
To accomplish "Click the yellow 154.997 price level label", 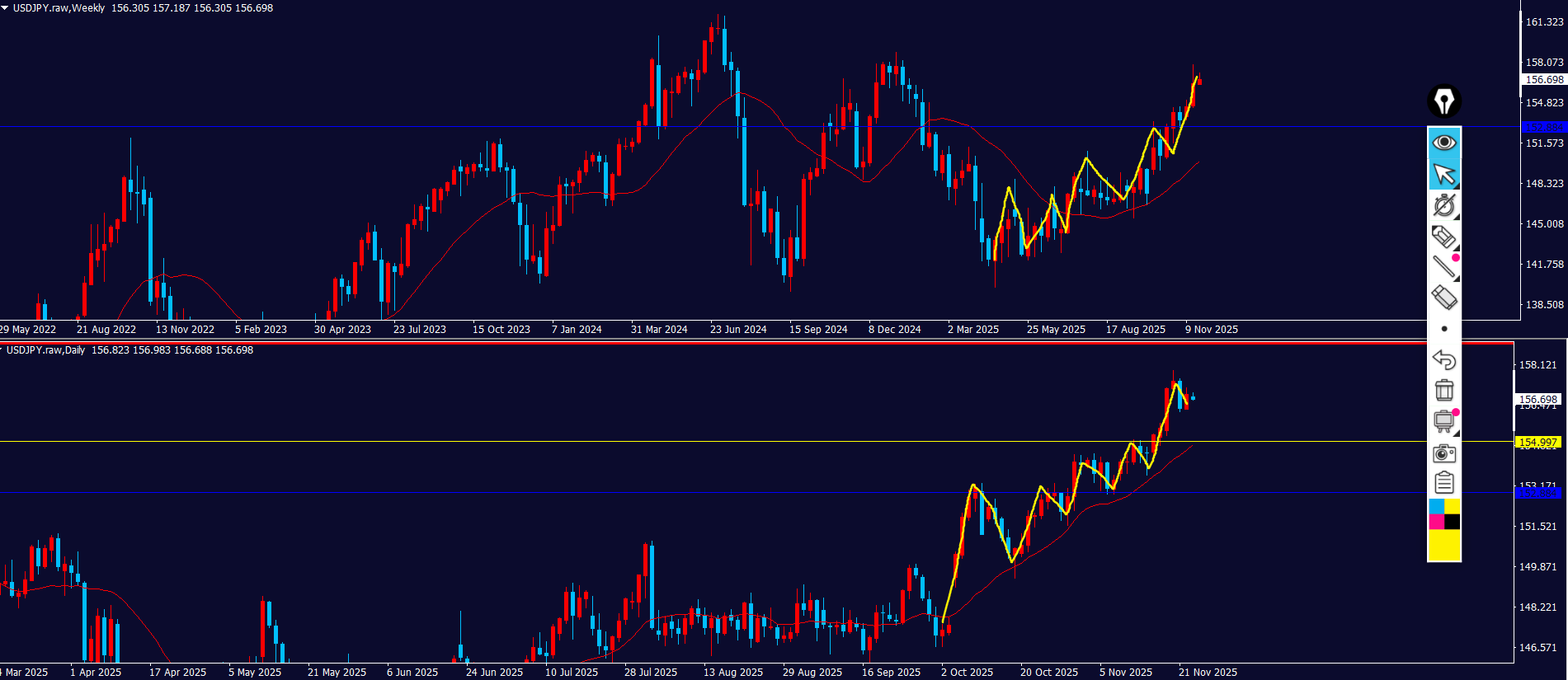I will click(x=1537, y=443).
